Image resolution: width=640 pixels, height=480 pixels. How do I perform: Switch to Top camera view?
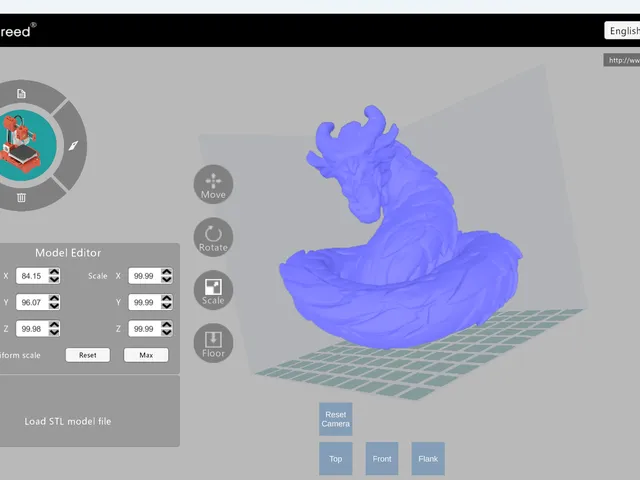[336, 459]
